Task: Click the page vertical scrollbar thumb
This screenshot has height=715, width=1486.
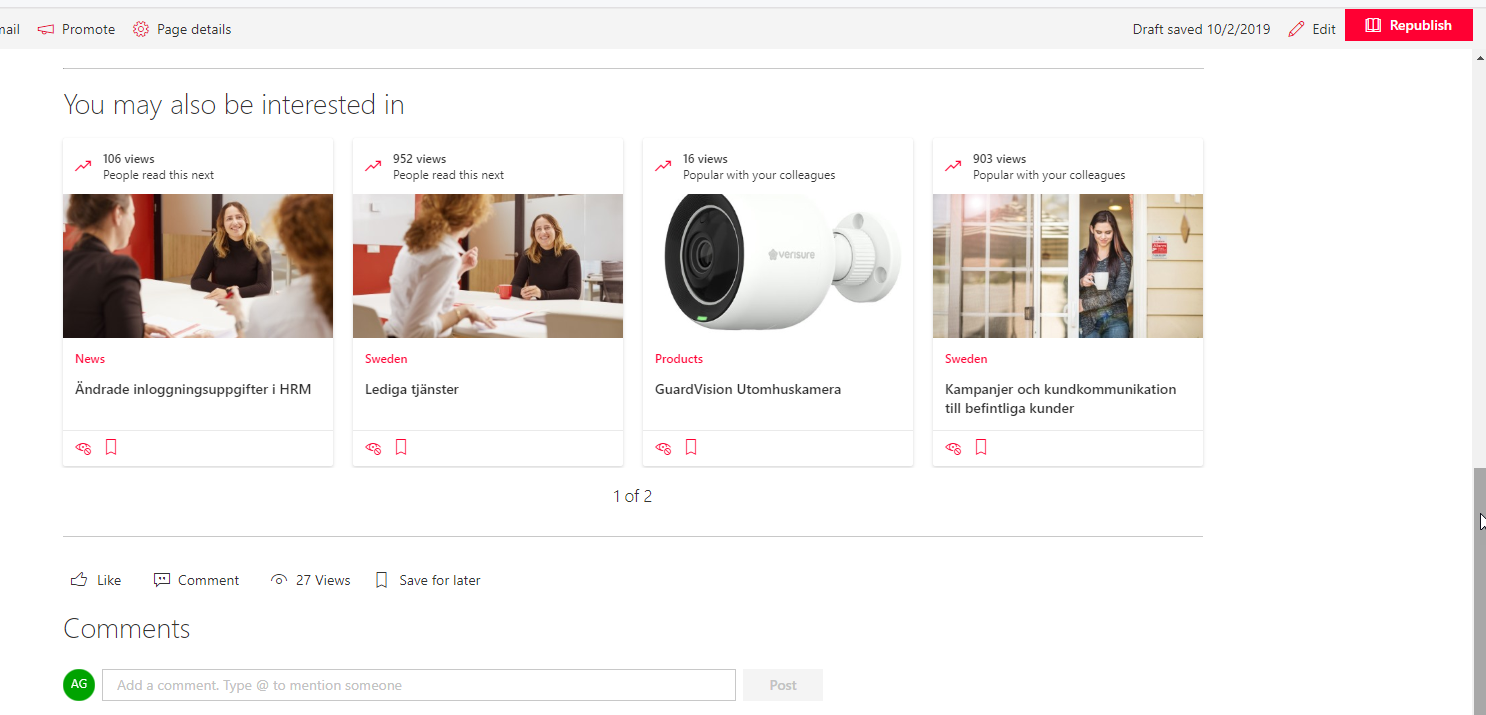Action: tap(1480, 590)
